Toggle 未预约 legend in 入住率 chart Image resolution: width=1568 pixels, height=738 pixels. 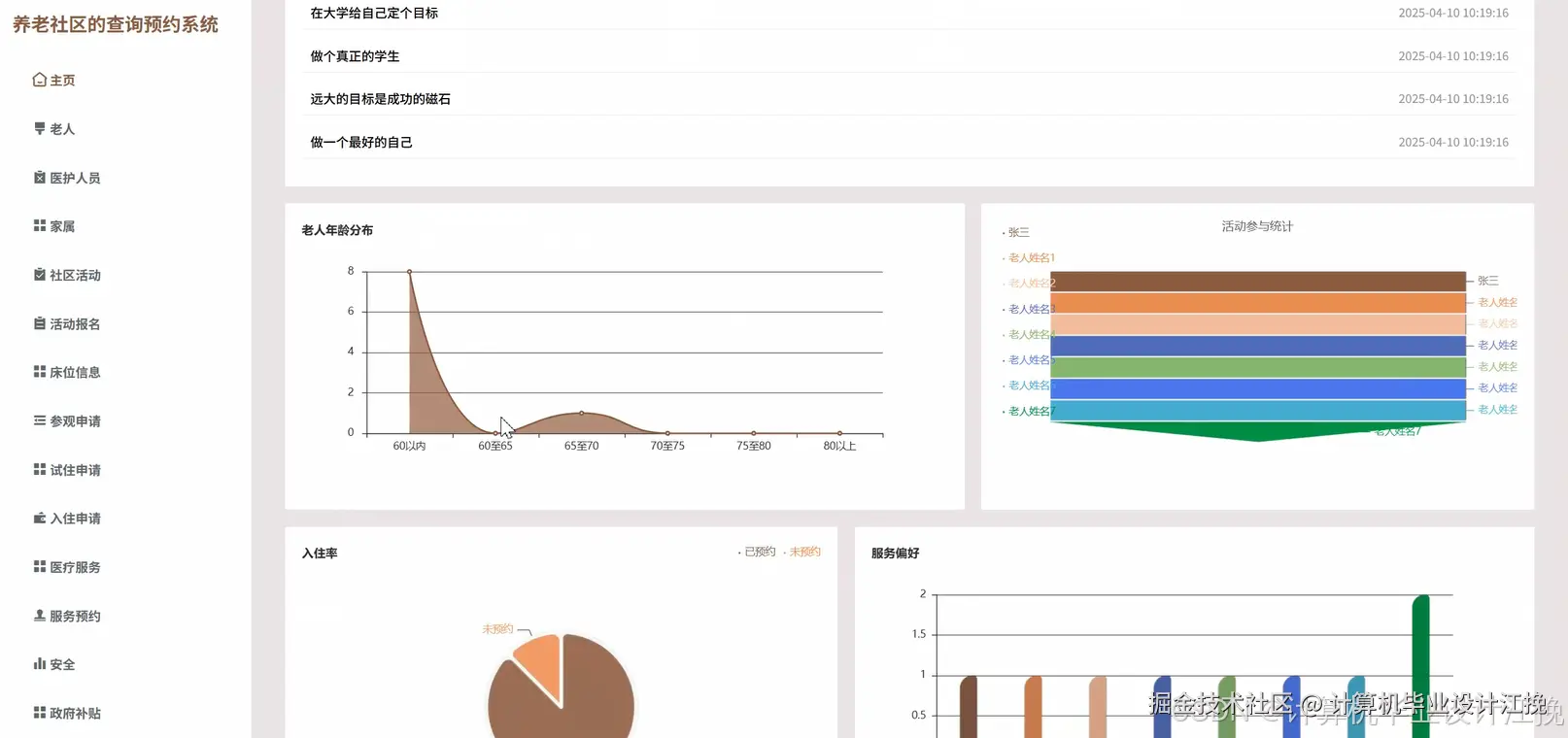click(802, 552)
